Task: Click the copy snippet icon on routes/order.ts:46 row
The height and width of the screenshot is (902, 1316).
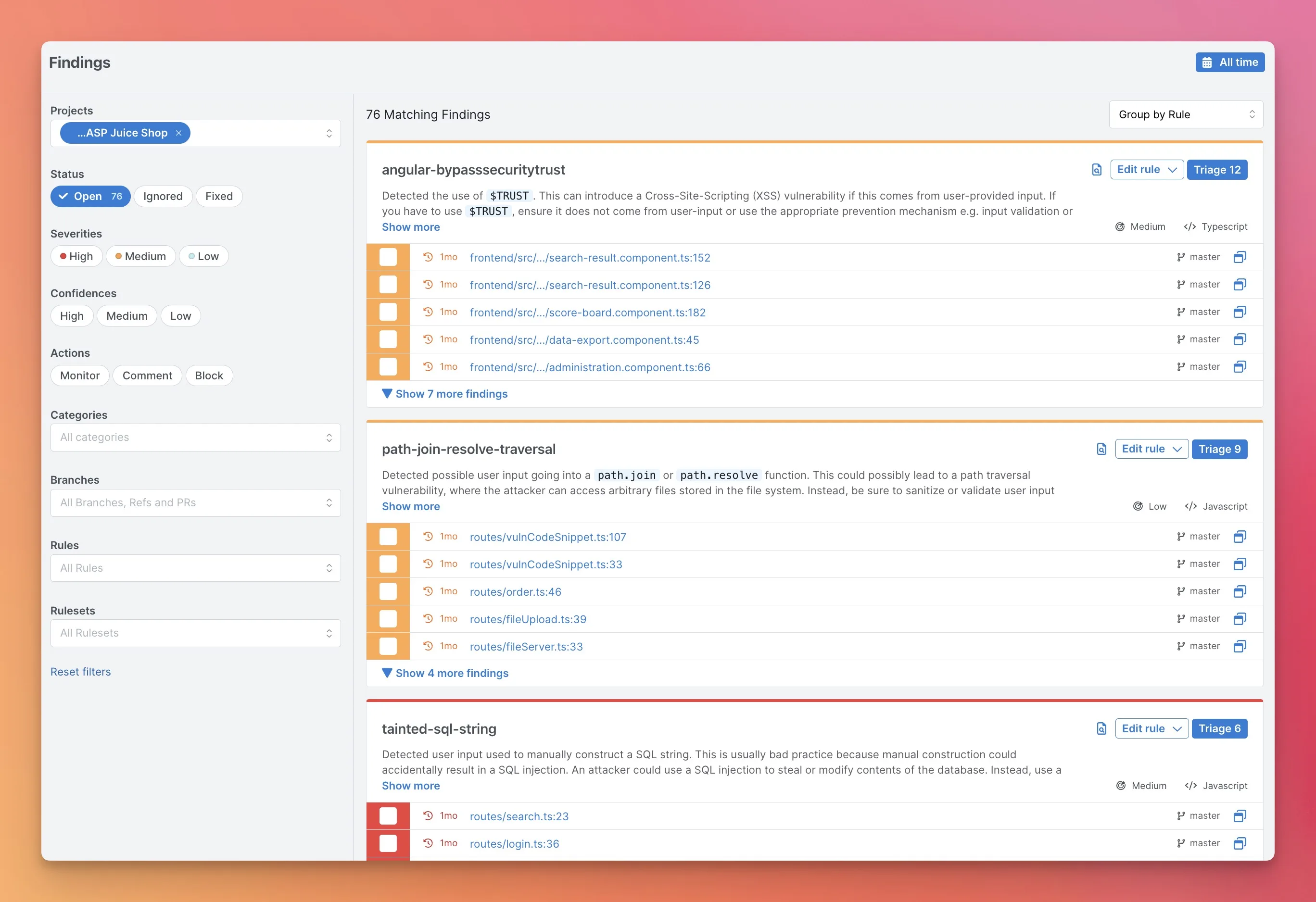Action: tap(1240, 591)
